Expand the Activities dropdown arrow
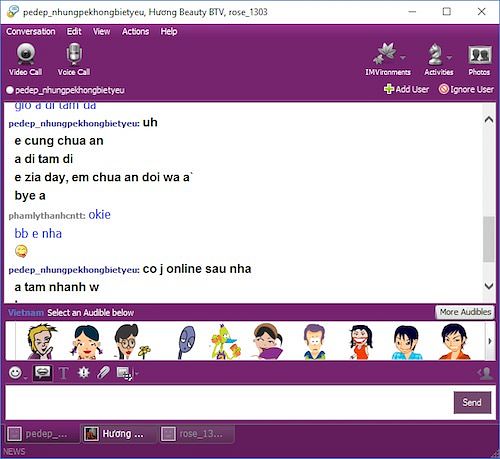The image size is (500, 459). coord(449,58)
